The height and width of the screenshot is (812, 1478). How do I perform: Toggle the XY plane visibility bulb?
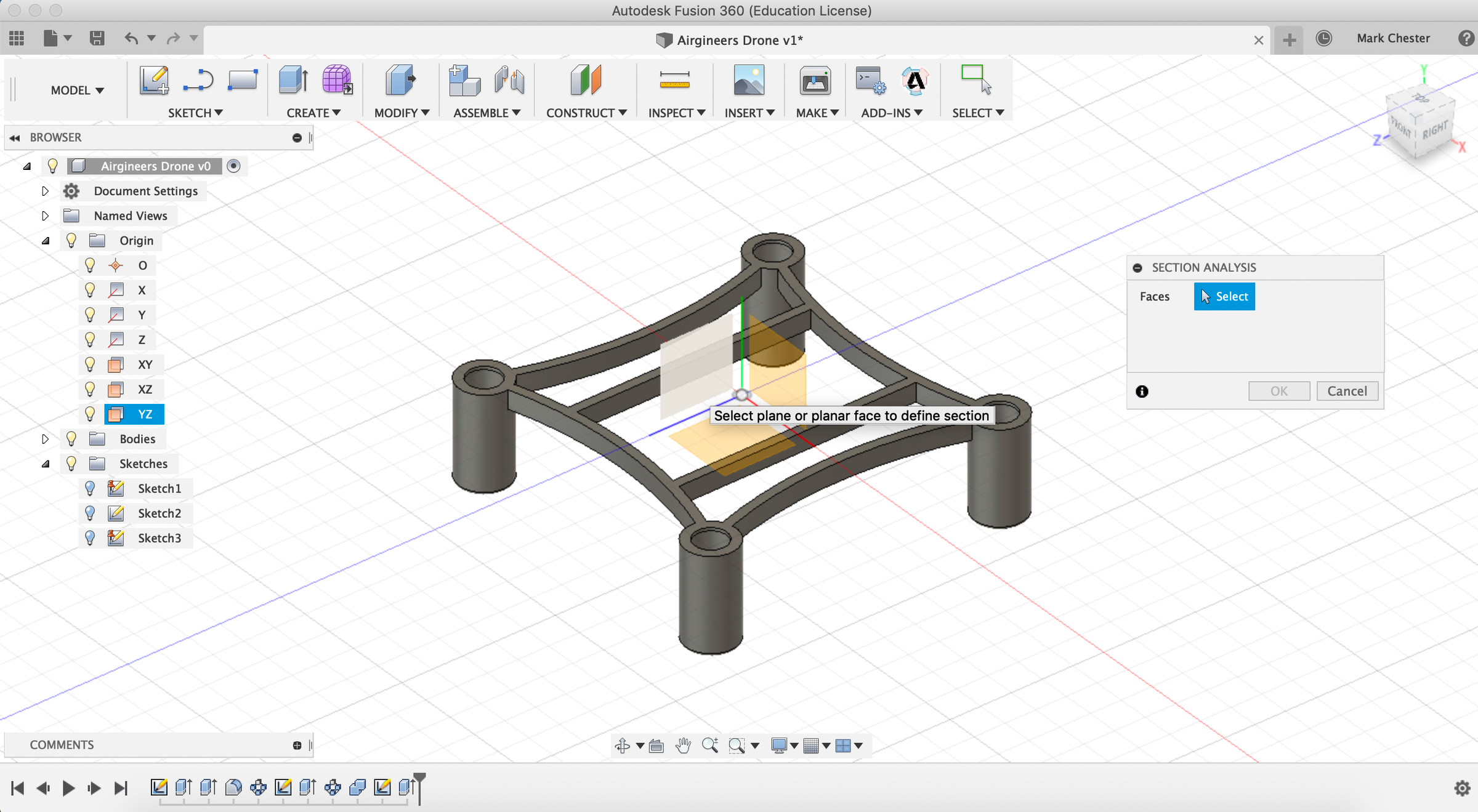point(91,364)
